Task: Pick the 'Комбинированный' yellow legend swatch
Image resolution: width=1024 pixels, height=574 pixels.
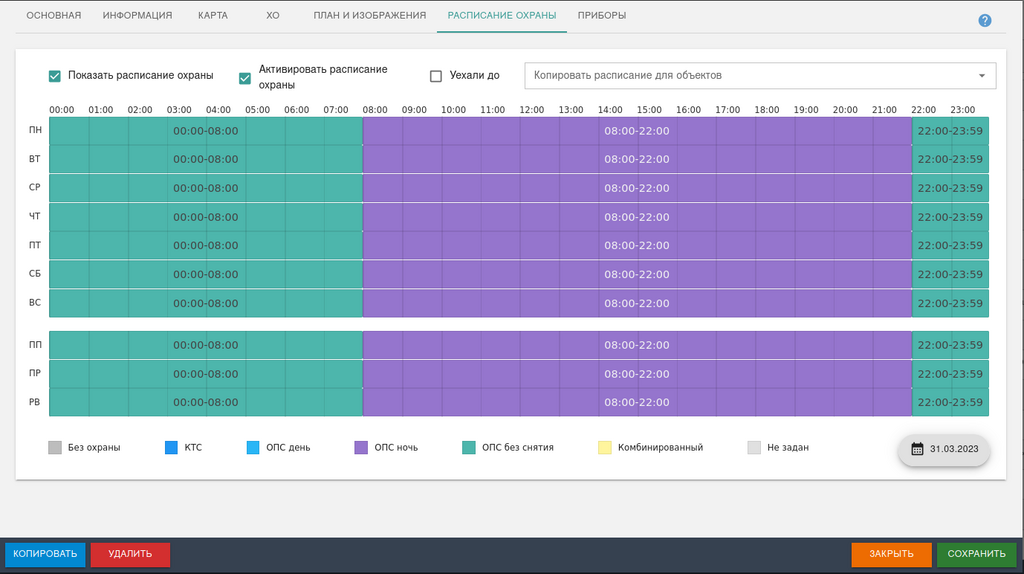Action: click(x=604, y=448)
